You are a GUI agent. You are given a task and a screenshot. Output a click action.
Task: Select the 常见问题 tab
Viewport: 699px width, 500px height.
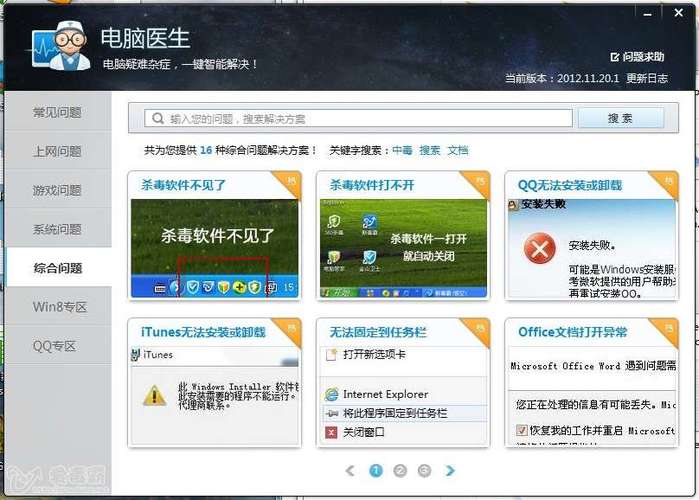[58, 112]
